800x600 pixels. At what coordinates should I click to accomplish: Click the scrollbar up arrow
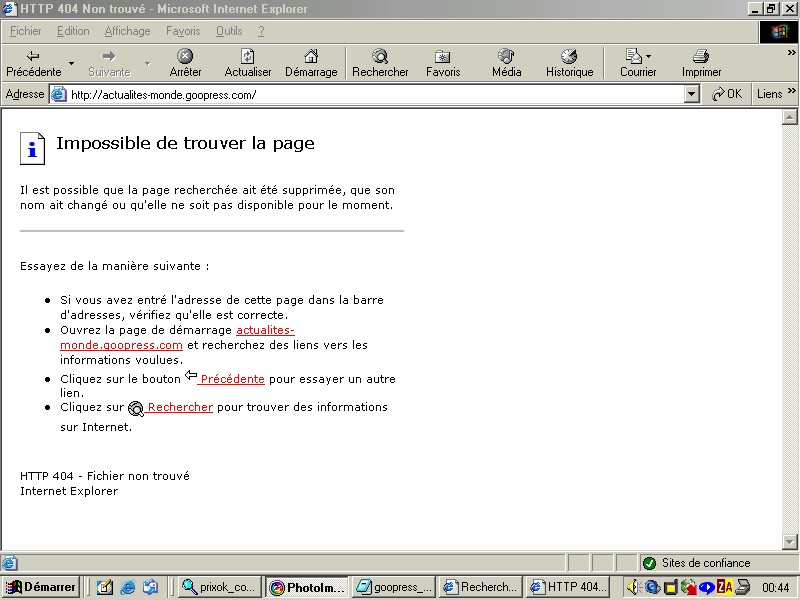(789, 117)
